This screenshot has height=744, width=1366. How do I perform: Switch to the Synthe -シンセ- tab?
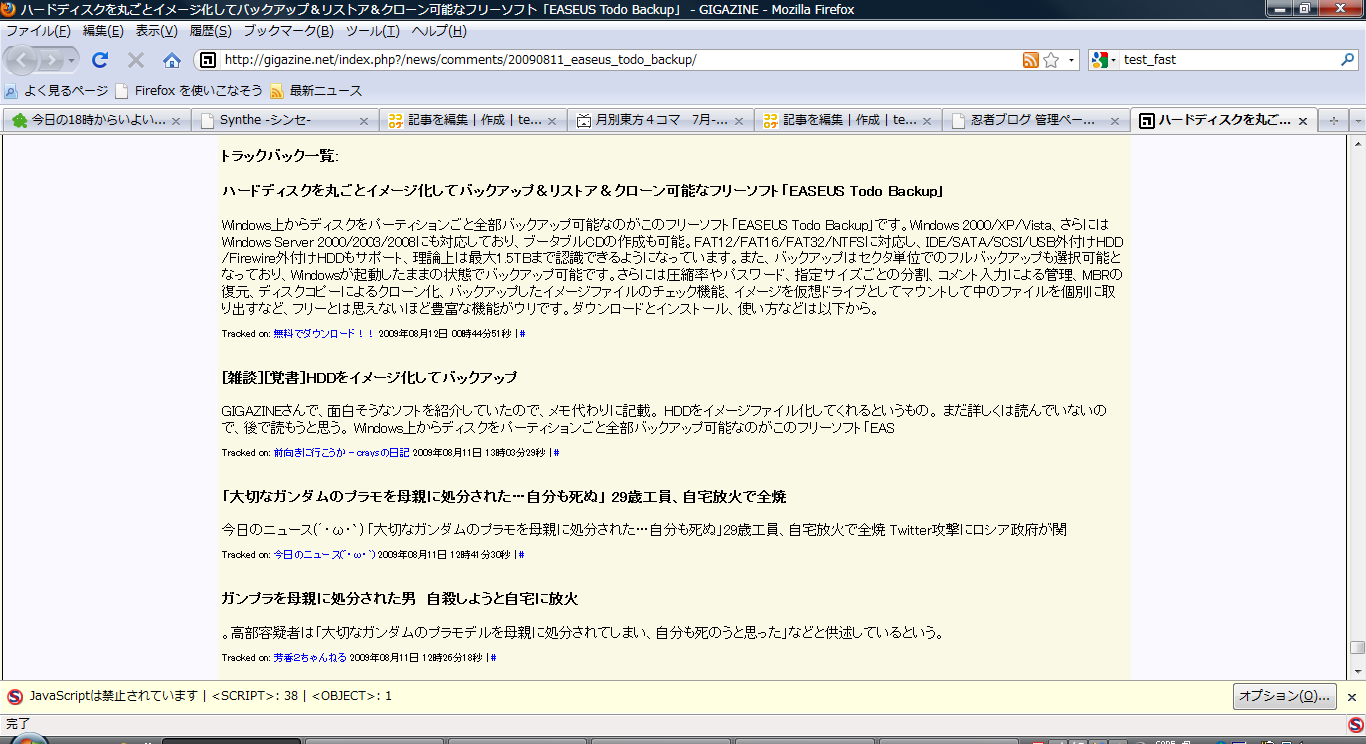285,120
